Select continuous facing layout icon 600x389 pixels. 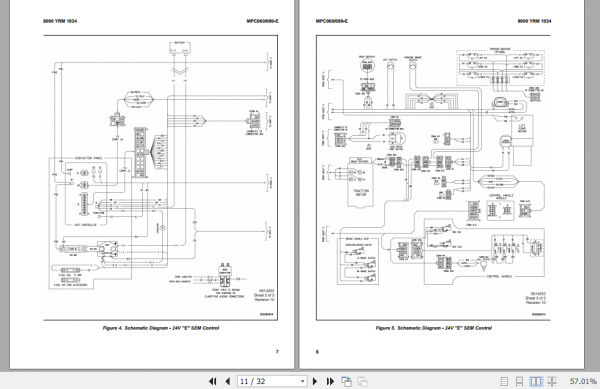point(551,381)
